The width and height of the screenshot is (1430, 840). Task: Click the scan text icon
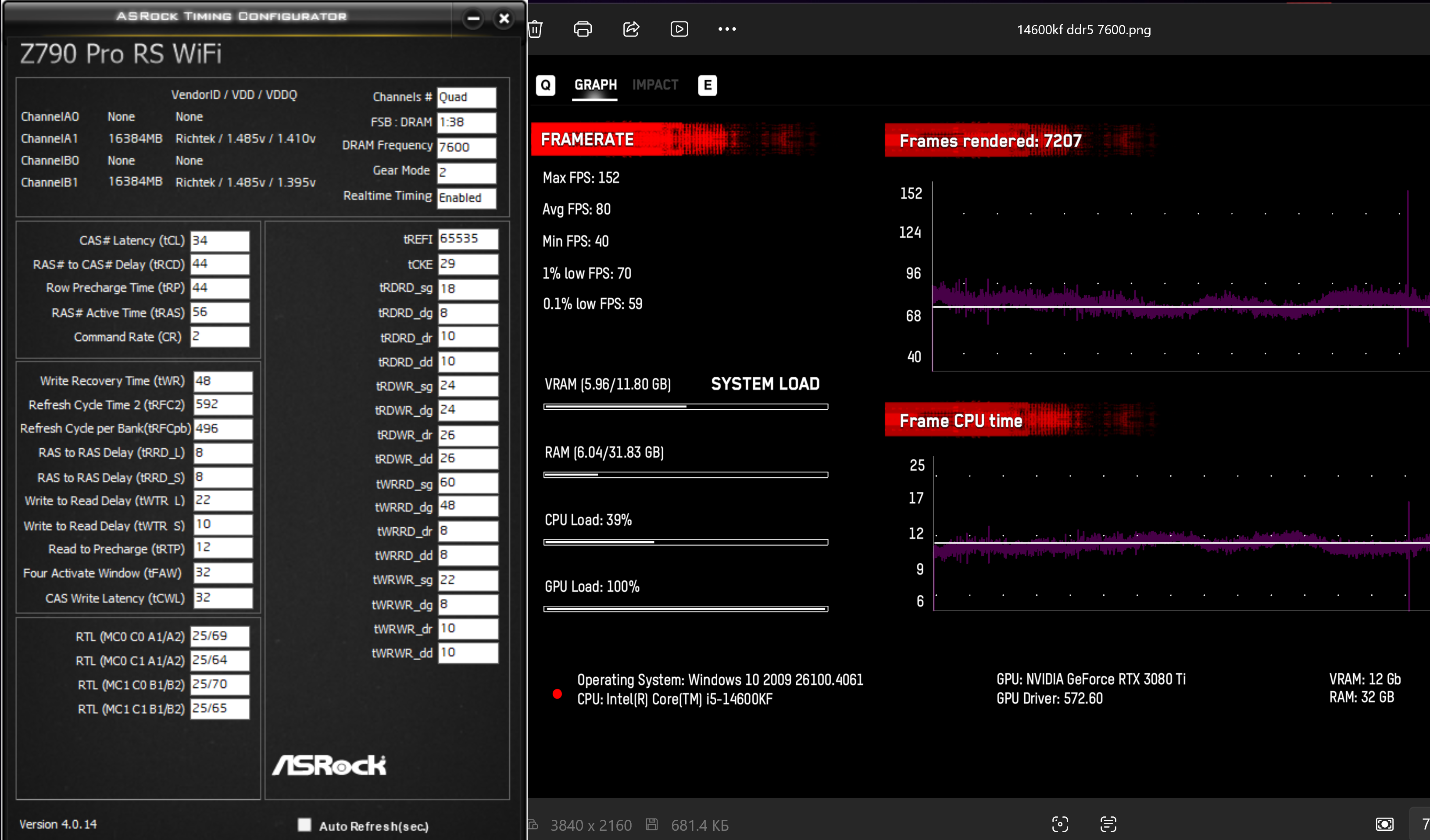pyautogui.click(x=1108, y=824)
